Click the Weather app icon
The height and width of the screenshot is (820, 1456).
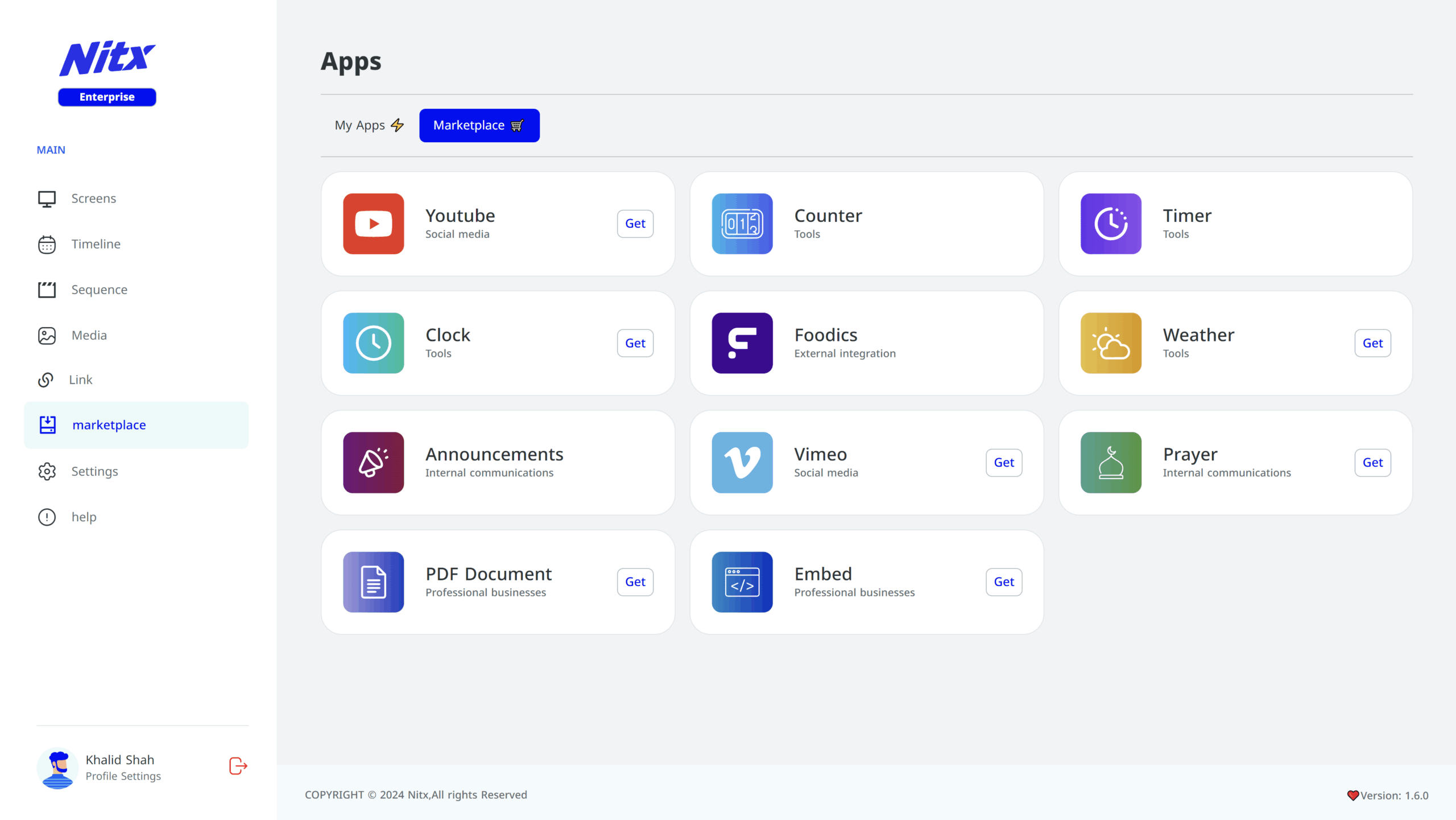tap(1110, 343)
